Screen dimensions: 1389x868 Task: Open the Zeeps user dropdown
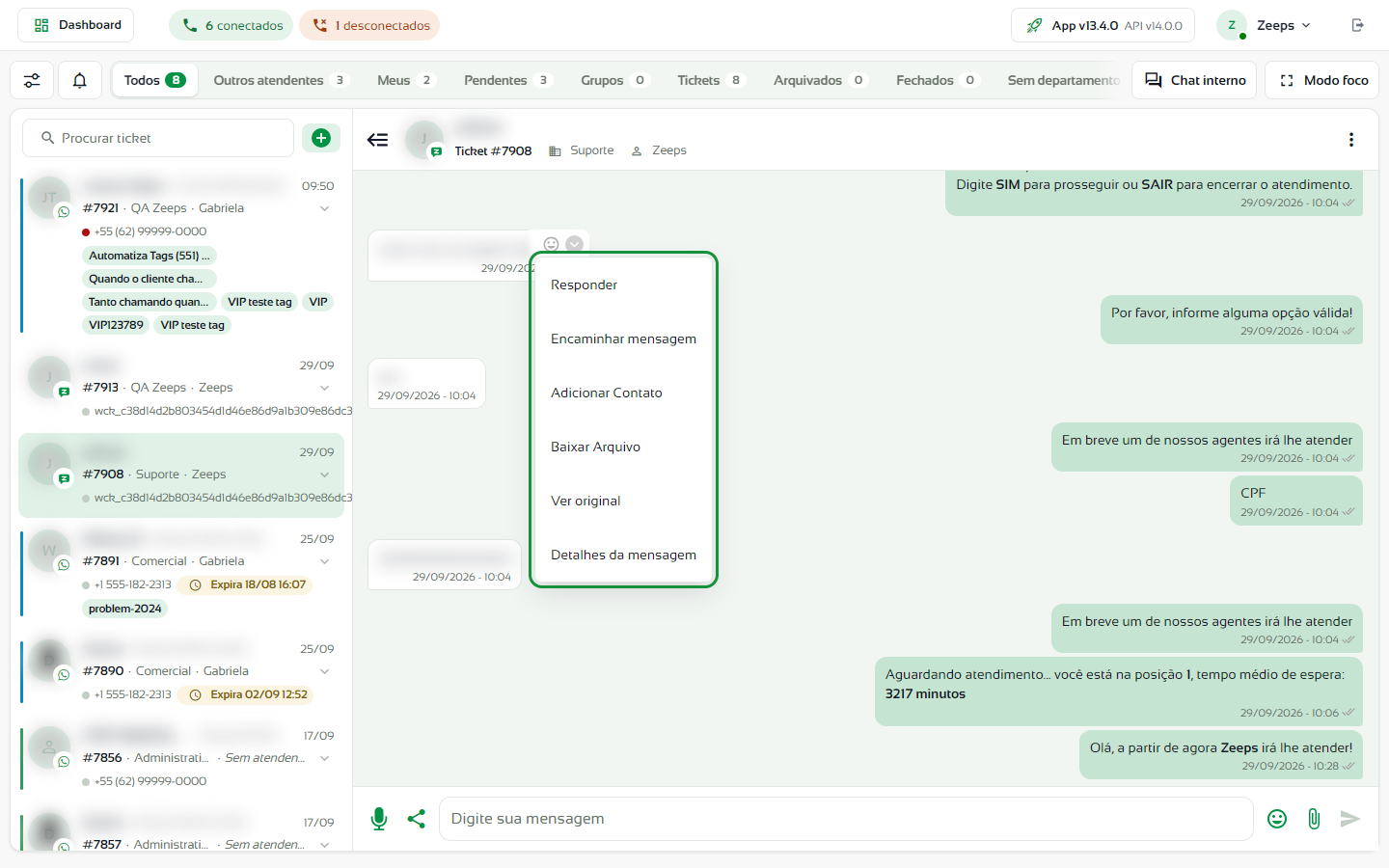1284,25
